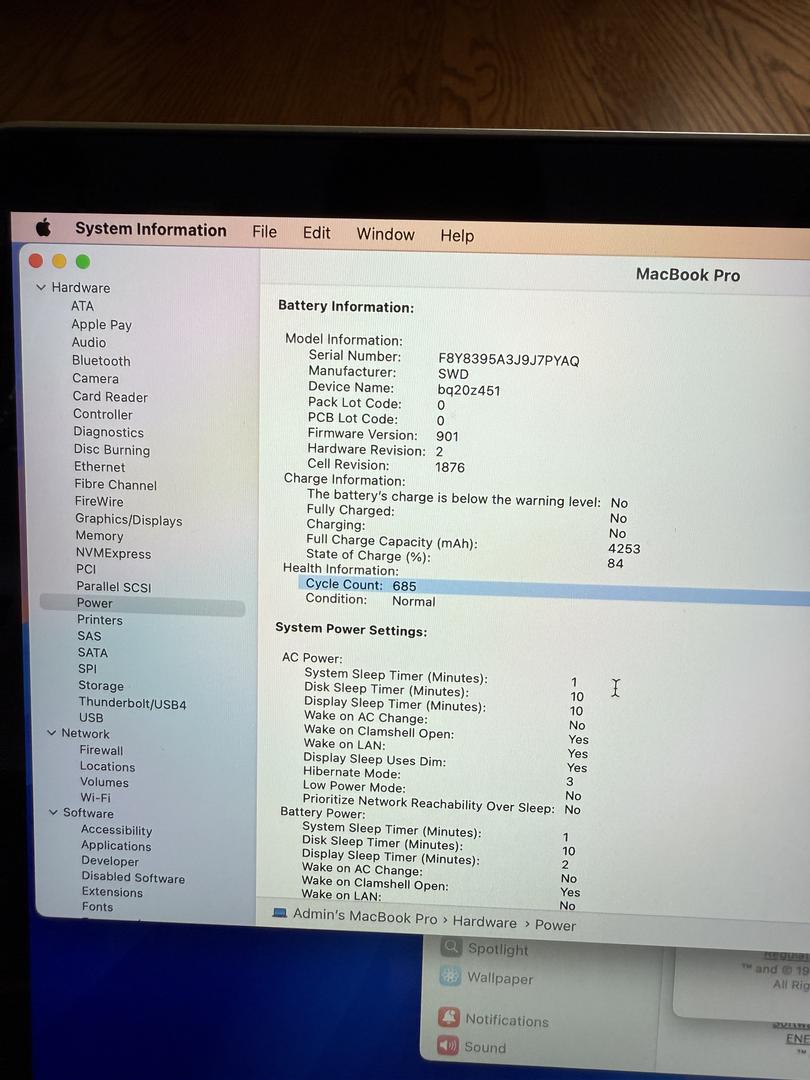Click the serial number F8Y8395A3J9J7PYAQ
Screen dimensions: 810x1080
coord(509,360)
